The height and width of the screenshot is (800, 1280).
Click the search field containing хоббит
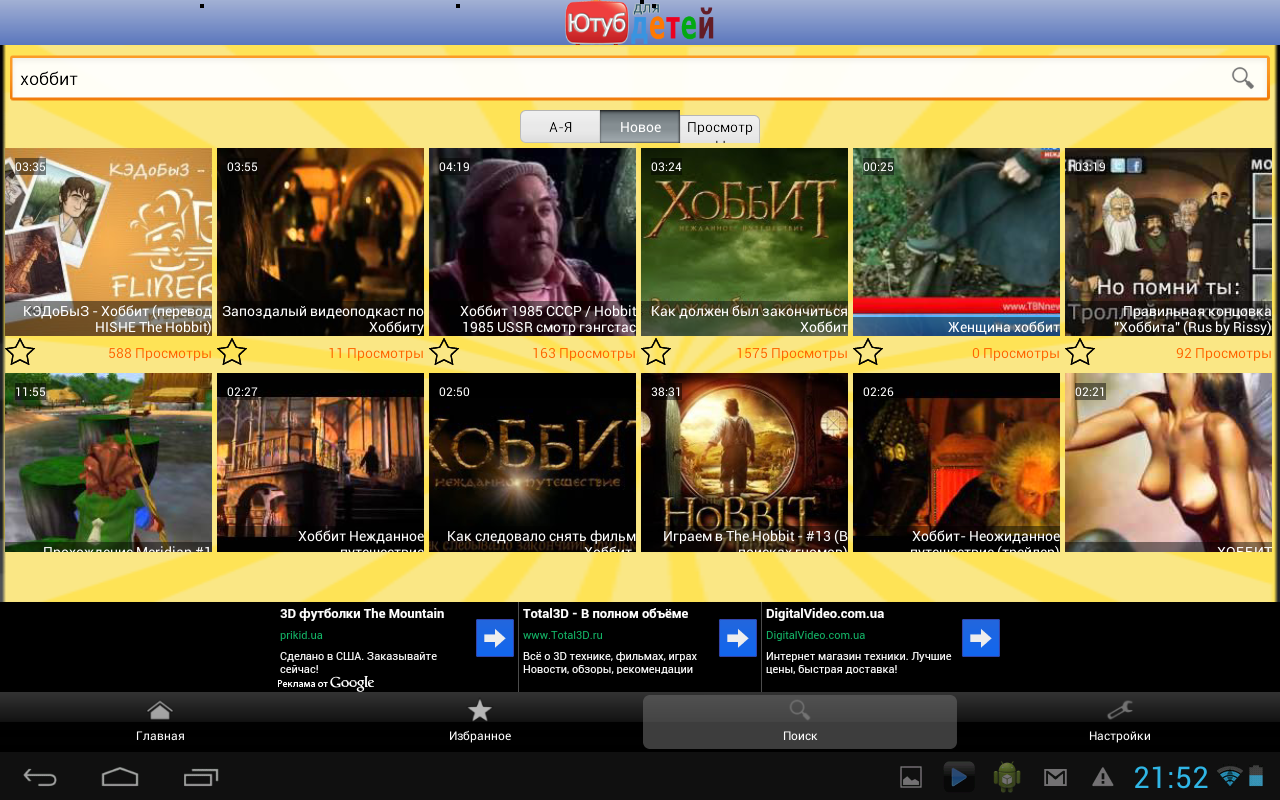tap(640, 78)
